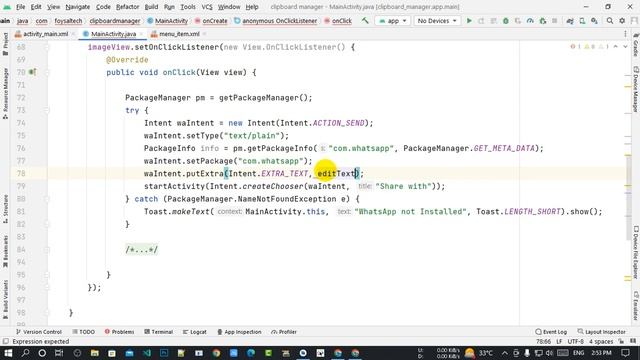The image size is (640, 360).
Task: Open App Inspection tool window
Action: click(x=239, y=332)
